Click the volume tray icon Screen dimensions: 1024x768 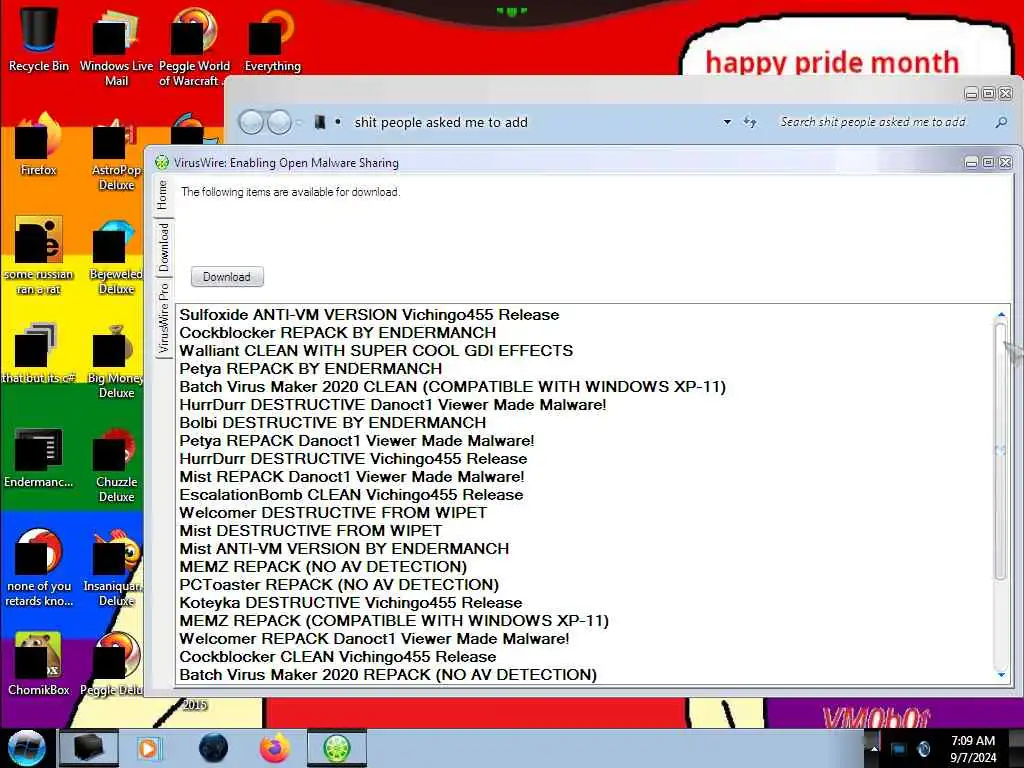[x=923, y=749]
